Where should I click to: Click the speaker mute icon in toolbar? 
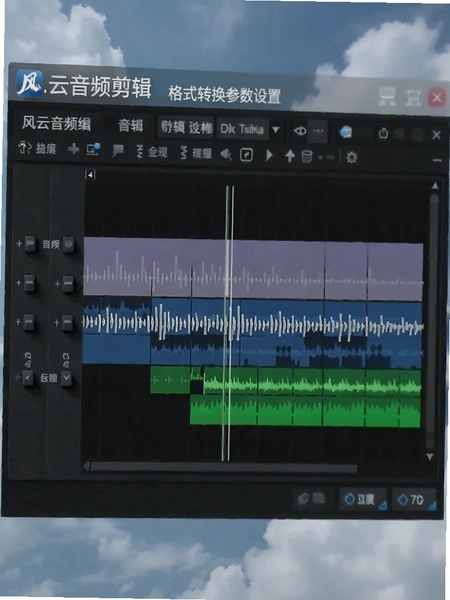click(226, 155)
